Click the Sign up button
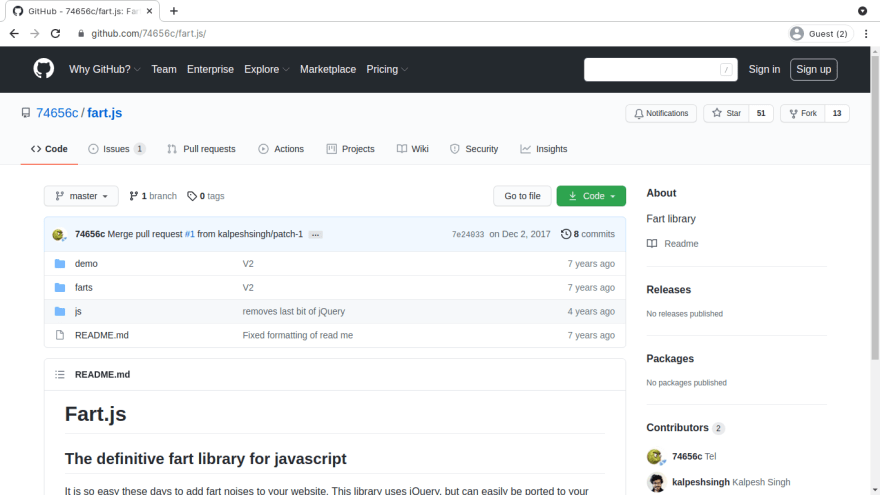Image resolution: width=880 pixels, height=495 pixels. pos(814,70)
